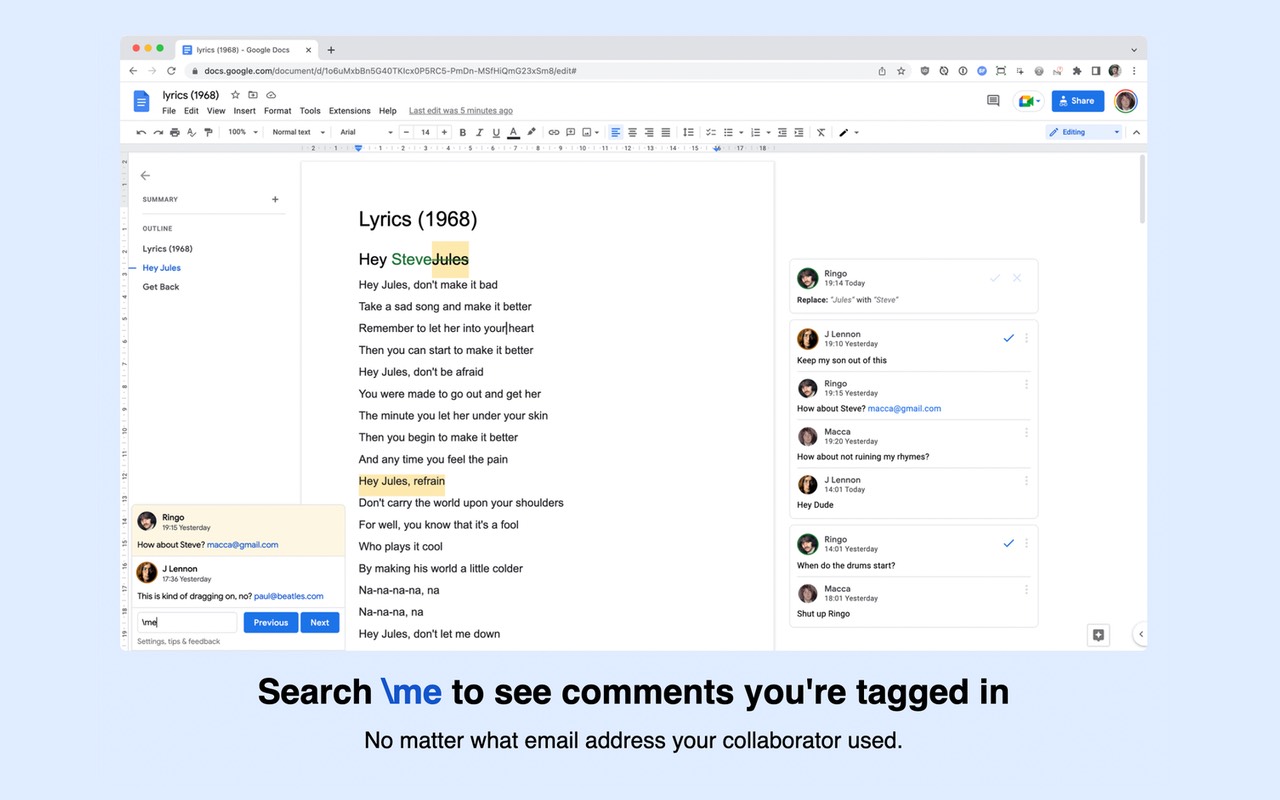Jump to Hey Jules in the outline

click(x=162, y=268)
